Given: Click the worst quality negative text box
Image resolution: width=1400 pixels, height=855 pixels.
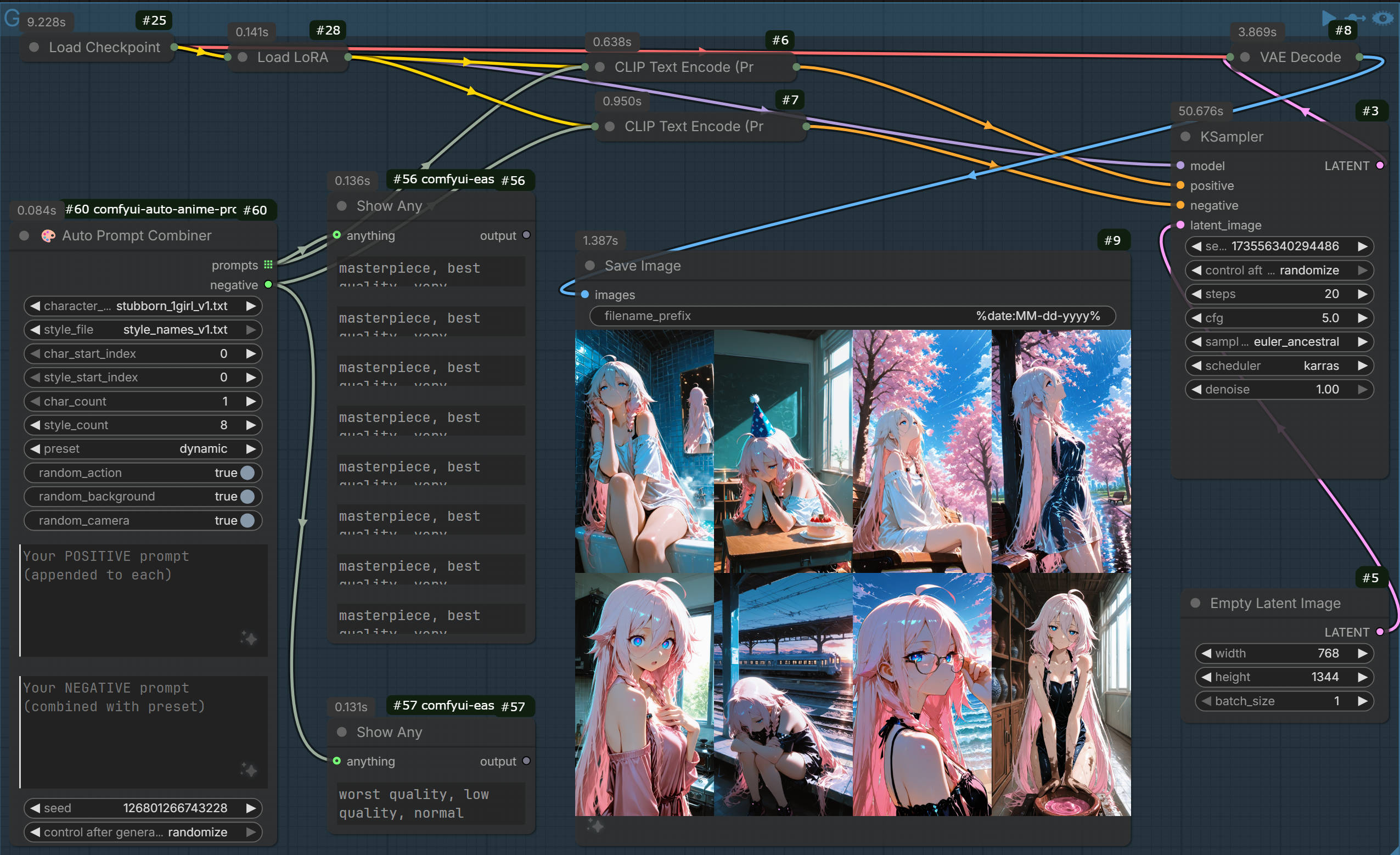Looking at the screenshot, I should tap(431, 803).
